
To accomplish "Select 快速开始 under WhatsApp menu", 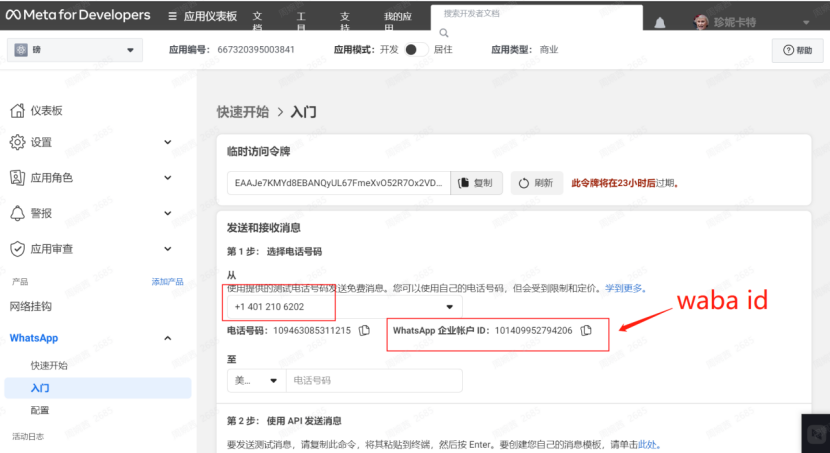I will (49, 366).
